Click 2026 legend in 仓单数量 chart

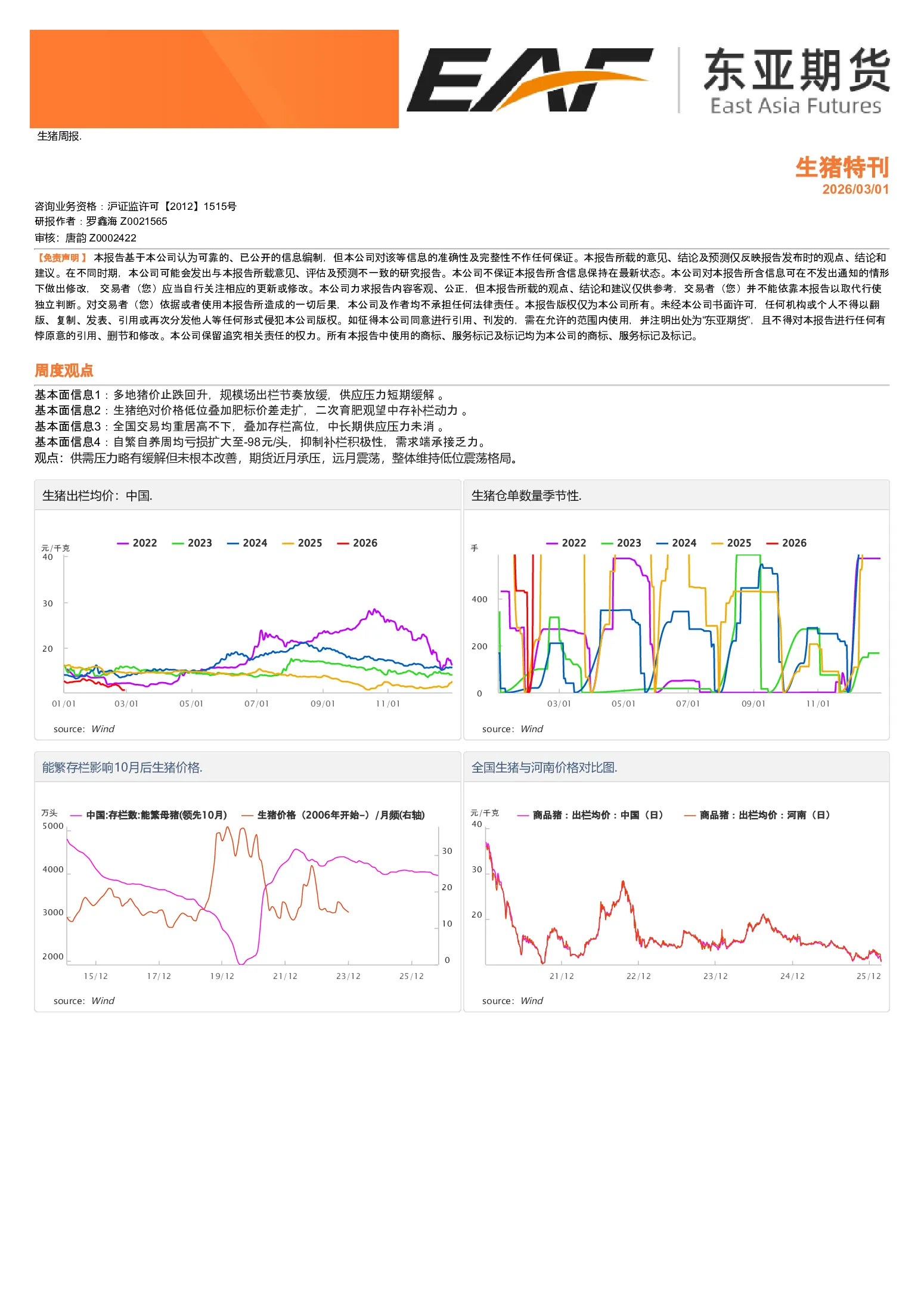[786, 543]
